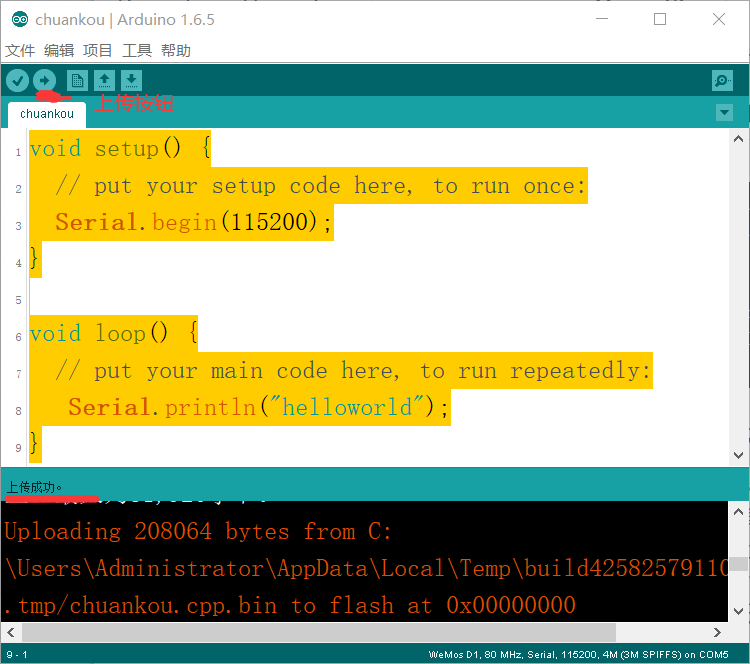The width and height of the screenshot is (750, 664).
Task: Click the 'Serial.println("helloworld");' line
Action: point(258,408)
